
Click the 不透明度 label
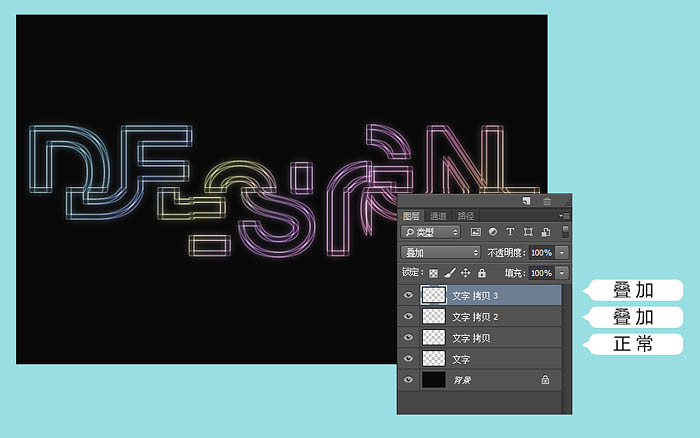pyautogui.click(x=507, y=253)
